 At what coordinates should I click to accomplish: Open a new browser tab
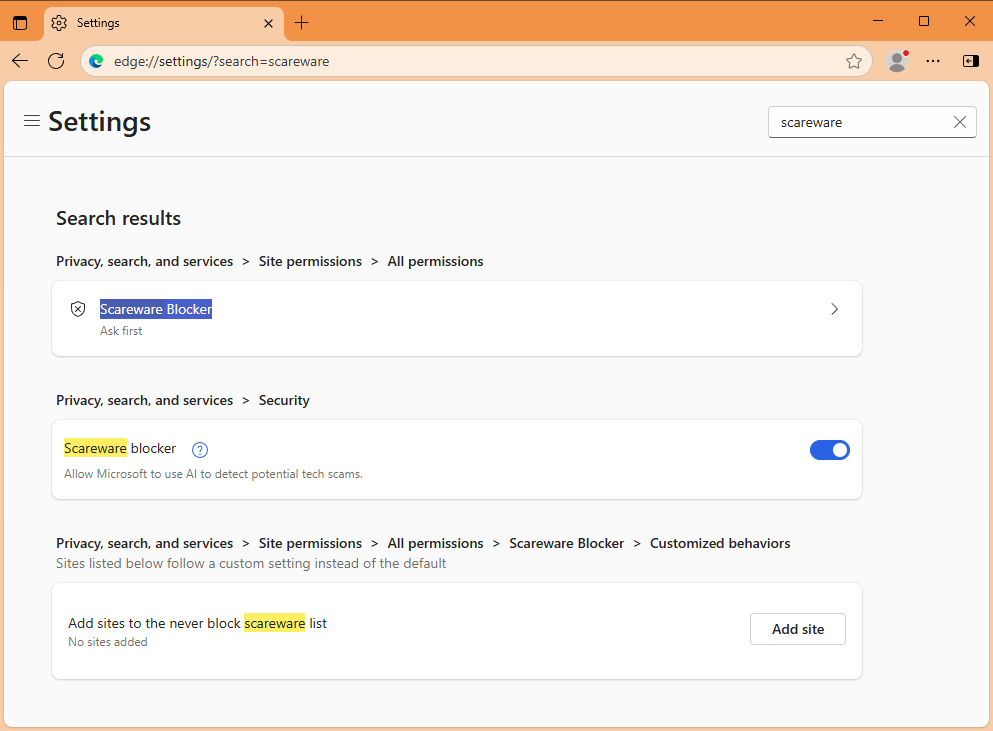tap(301, 23)
